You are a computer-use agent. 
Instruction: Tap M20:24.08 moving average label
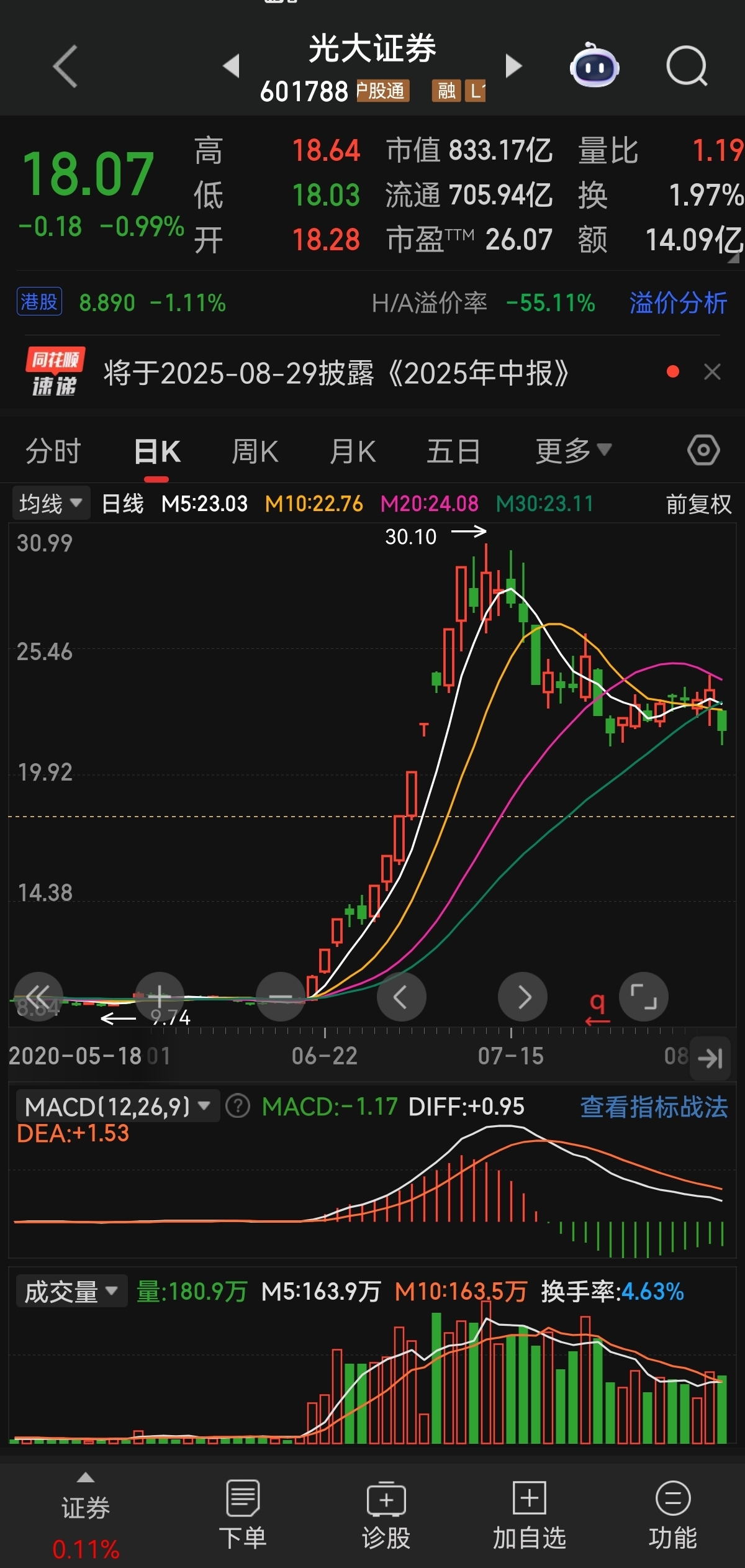pyautogui.click(x=429, y=504)
